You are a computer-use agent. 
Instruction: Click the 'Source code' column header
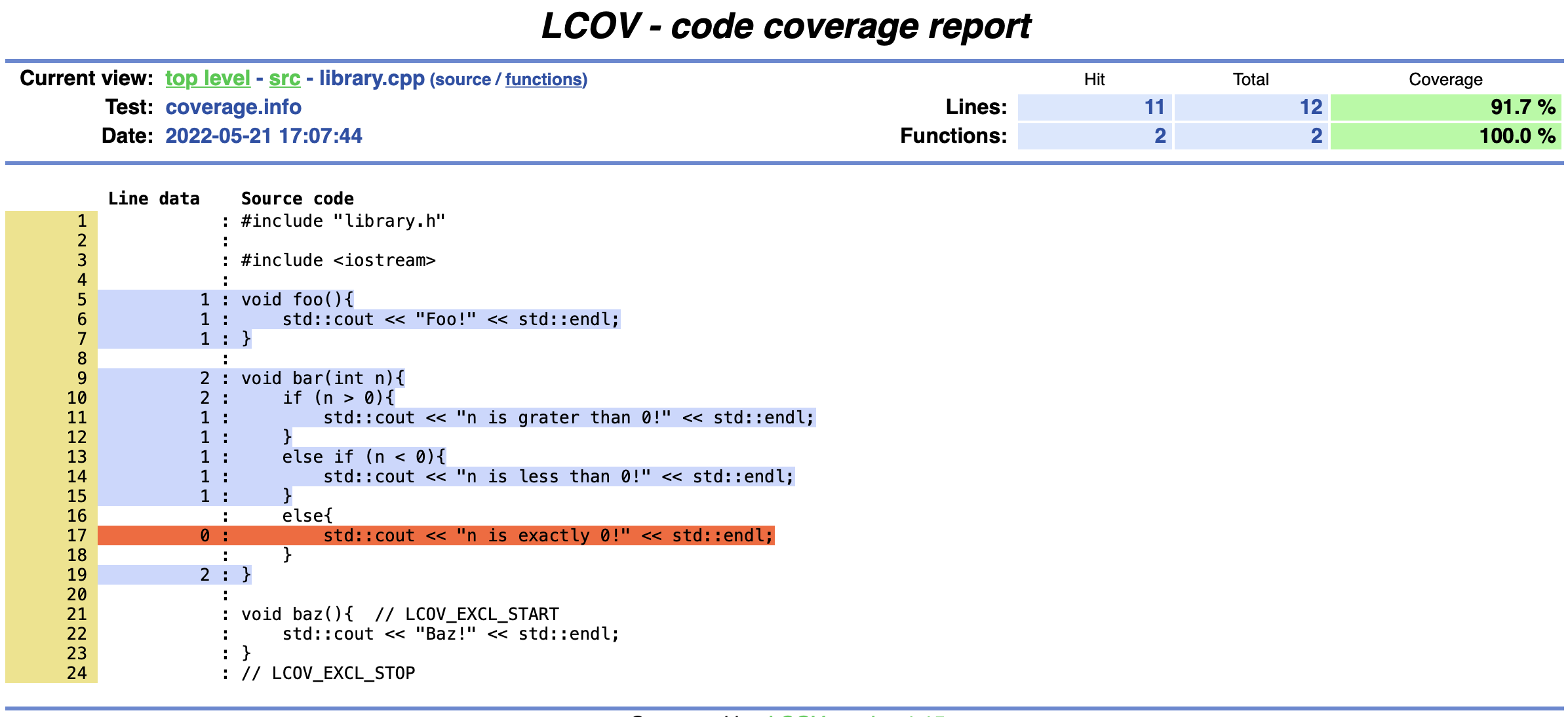pos(298,199)
